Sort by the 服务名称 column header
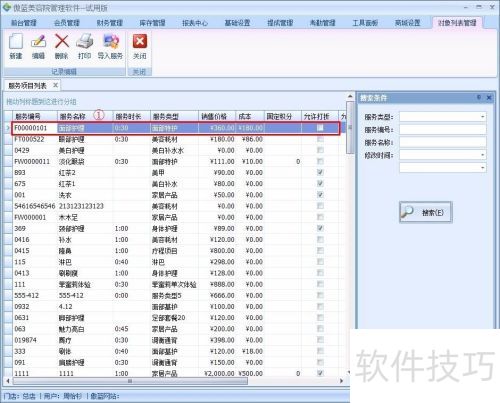The width and height of the screenshot is (500, 403). (85, 116)
